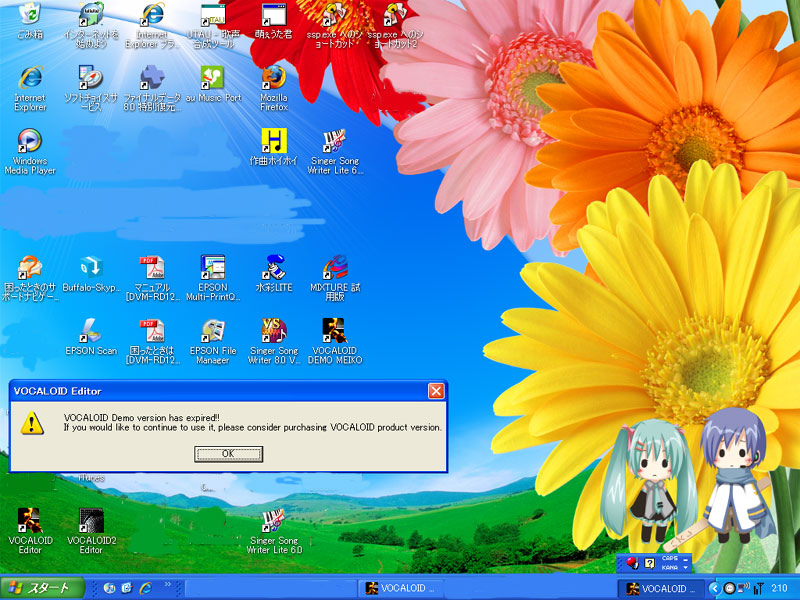Viewport: 800px width, 600px height.
Task: Activate the VOCALOID taskbar button beside the tray
Action: pos(659,588)
